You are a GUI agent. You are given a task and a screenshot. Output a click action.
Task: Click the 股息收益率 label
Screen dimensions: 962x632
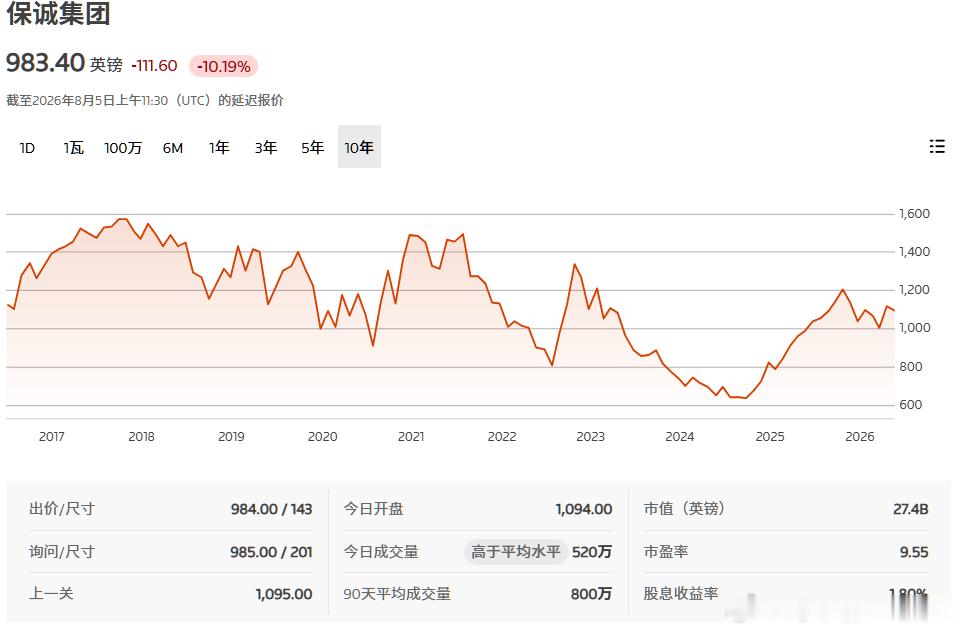(x=680, y=593)
